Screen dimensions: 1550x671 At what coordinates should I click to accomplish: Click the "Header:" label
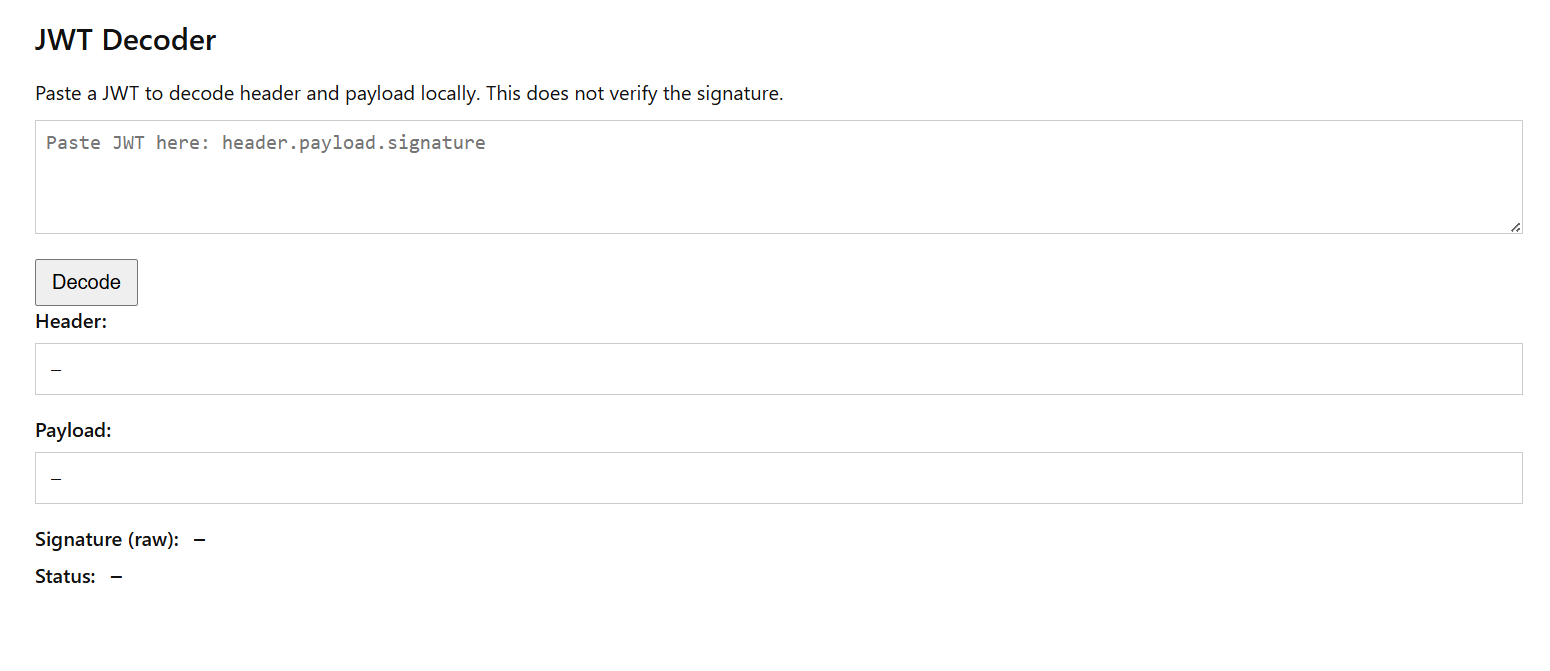pos(71,321)
